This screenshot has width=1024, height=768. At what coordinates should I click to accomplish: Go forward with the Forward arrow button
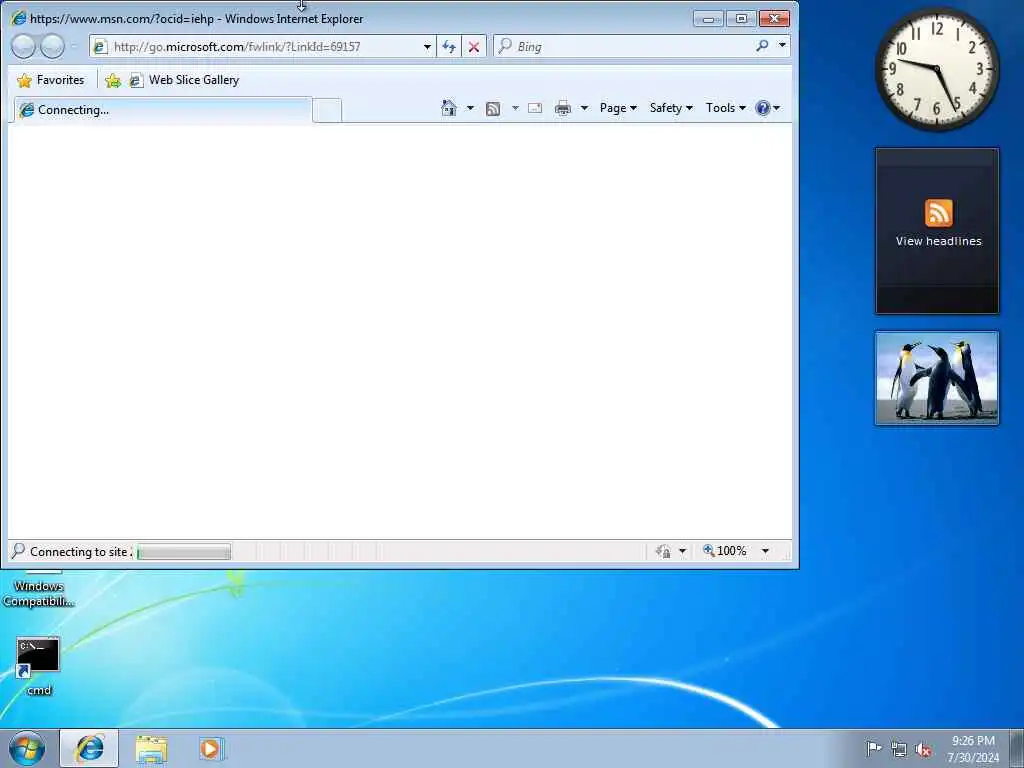pos(53,46)
